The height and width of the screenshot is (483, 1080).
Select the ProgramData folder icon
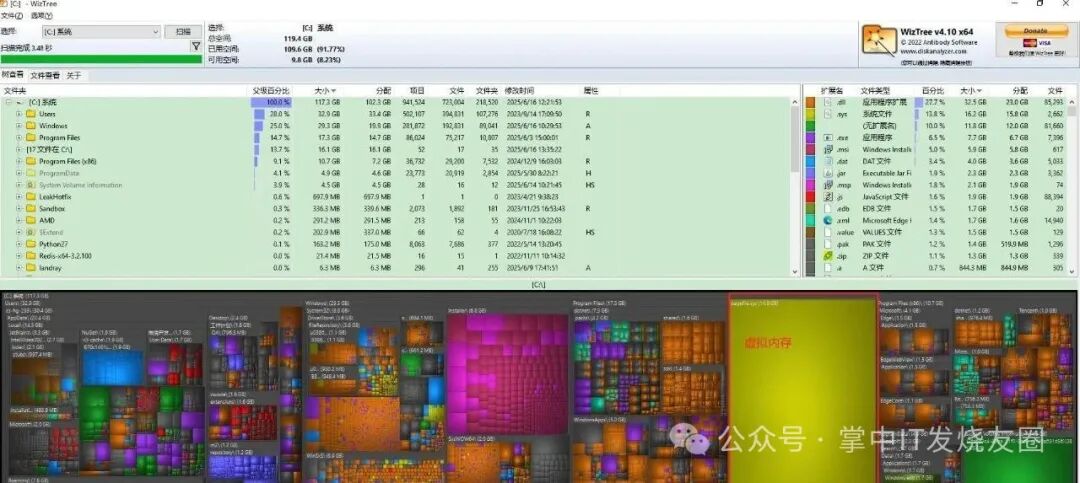(30, 173)
